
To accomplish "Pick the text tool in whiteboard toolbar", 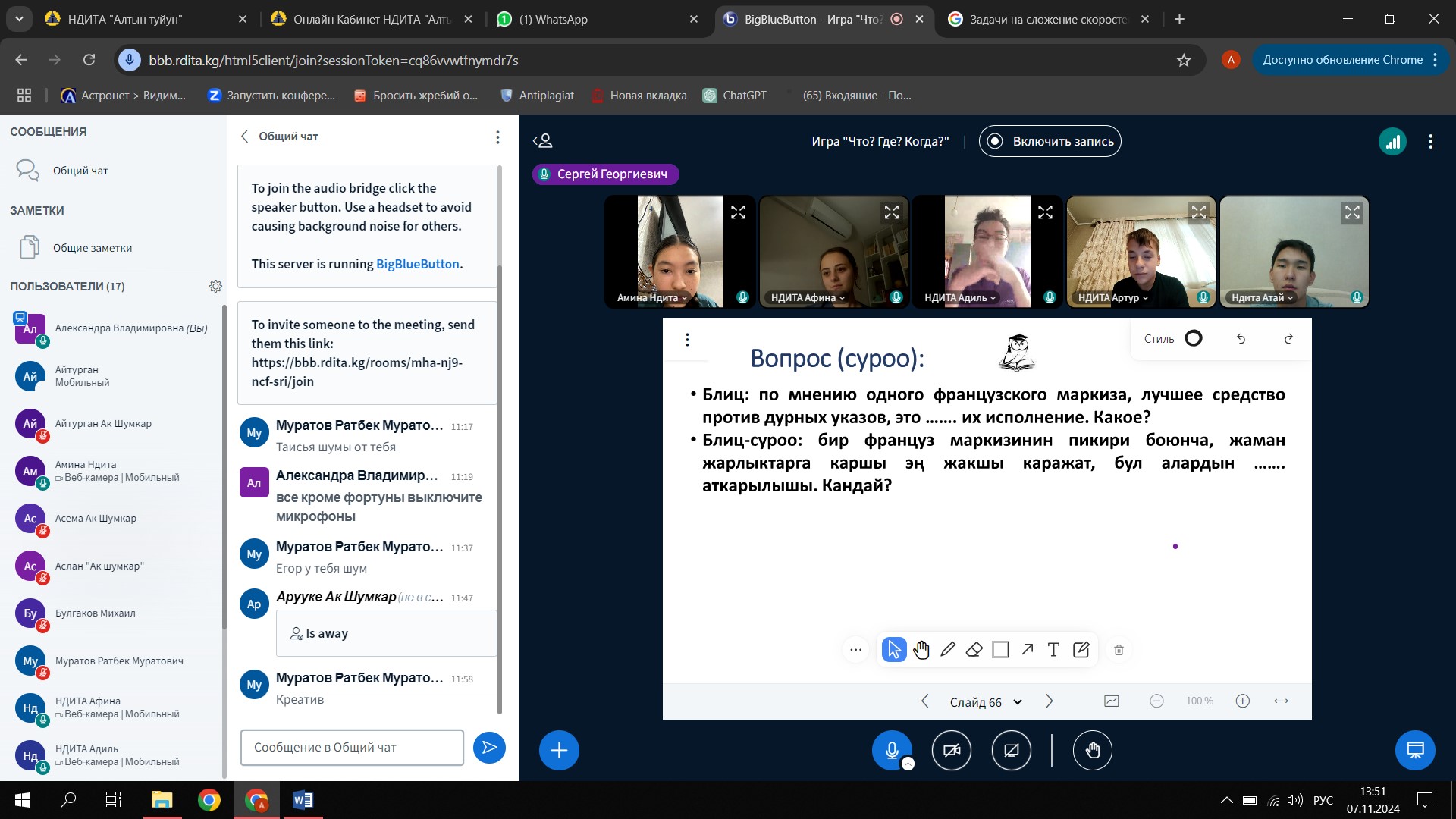I will click(x=1053, y=650).
